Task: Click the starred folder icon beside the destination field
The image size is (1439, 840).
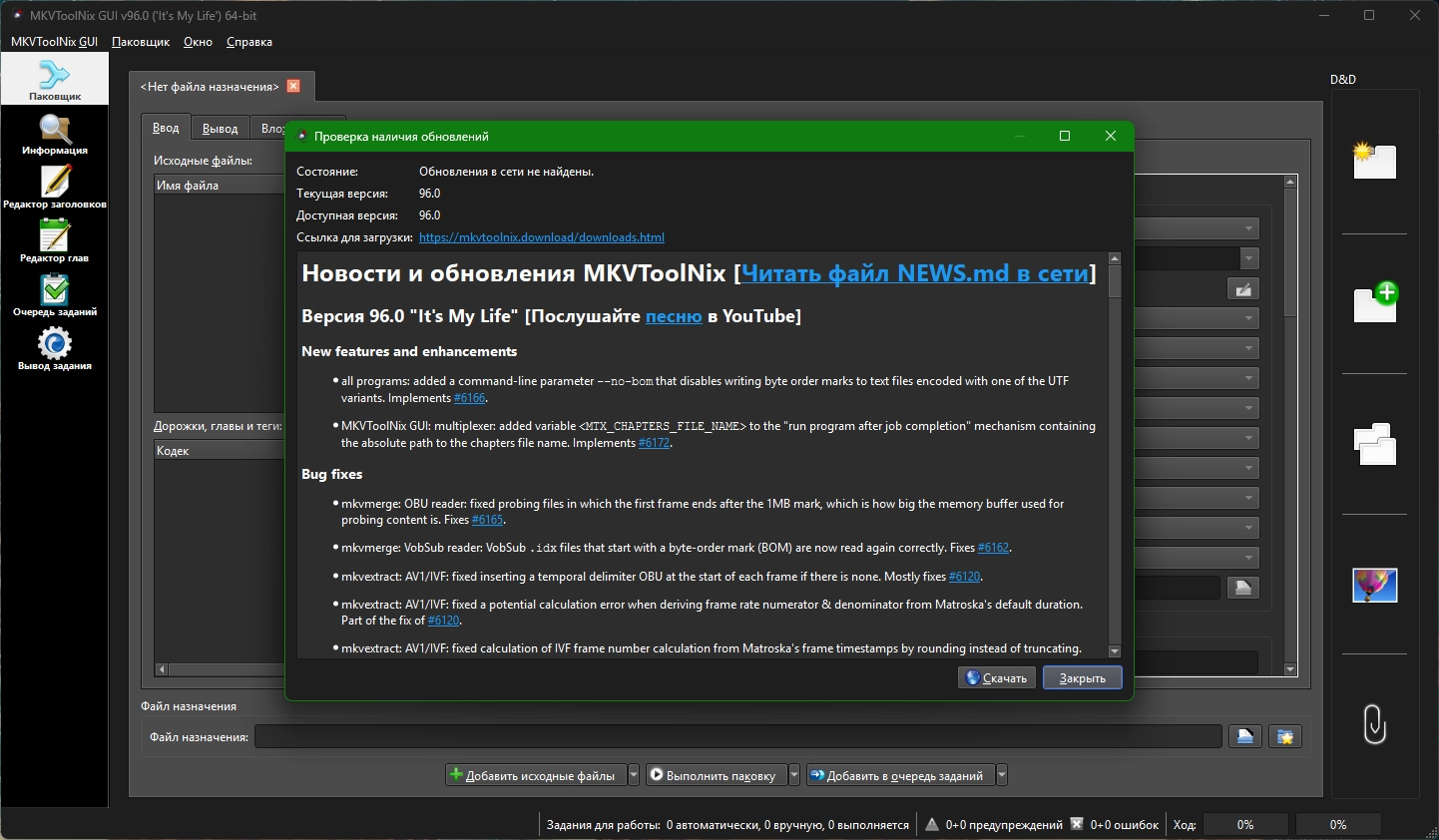Action: click(1285, 737)
